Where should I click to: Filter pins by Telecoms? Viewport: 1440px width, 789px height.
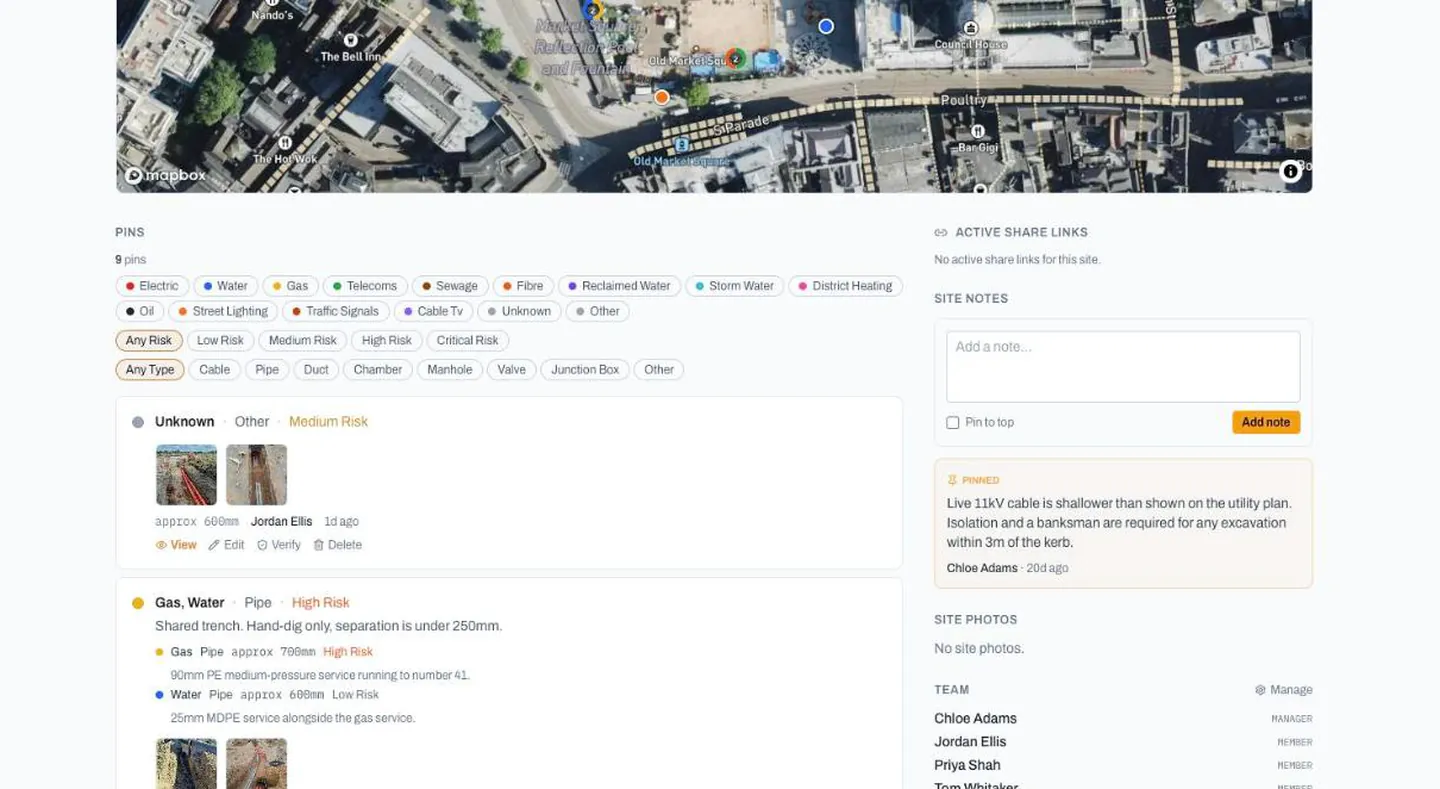click(x=365, y=286)
